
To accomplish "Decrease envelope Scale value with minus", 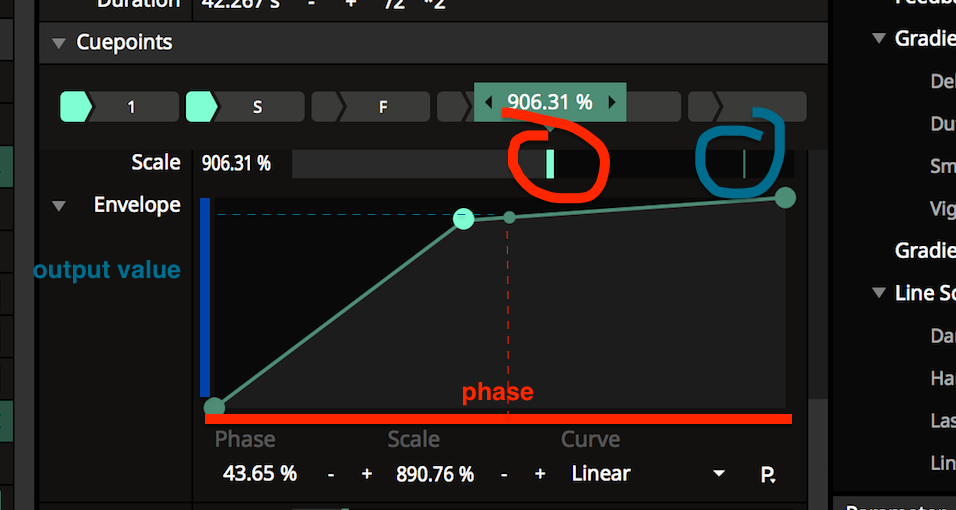I will [504, 474].
